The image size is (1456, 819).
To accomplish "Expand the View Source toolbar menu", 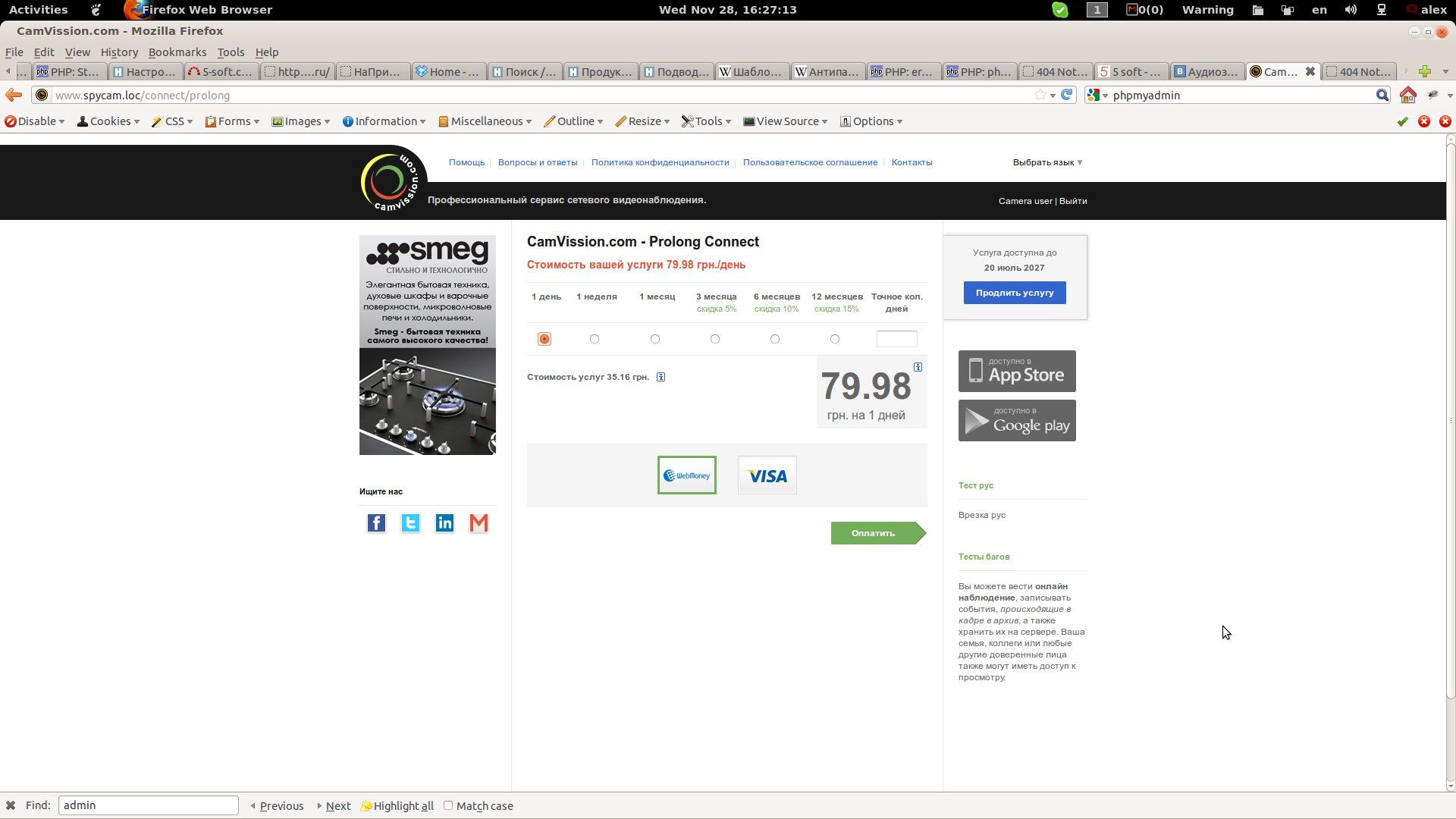I will click(x=786, y=121).
